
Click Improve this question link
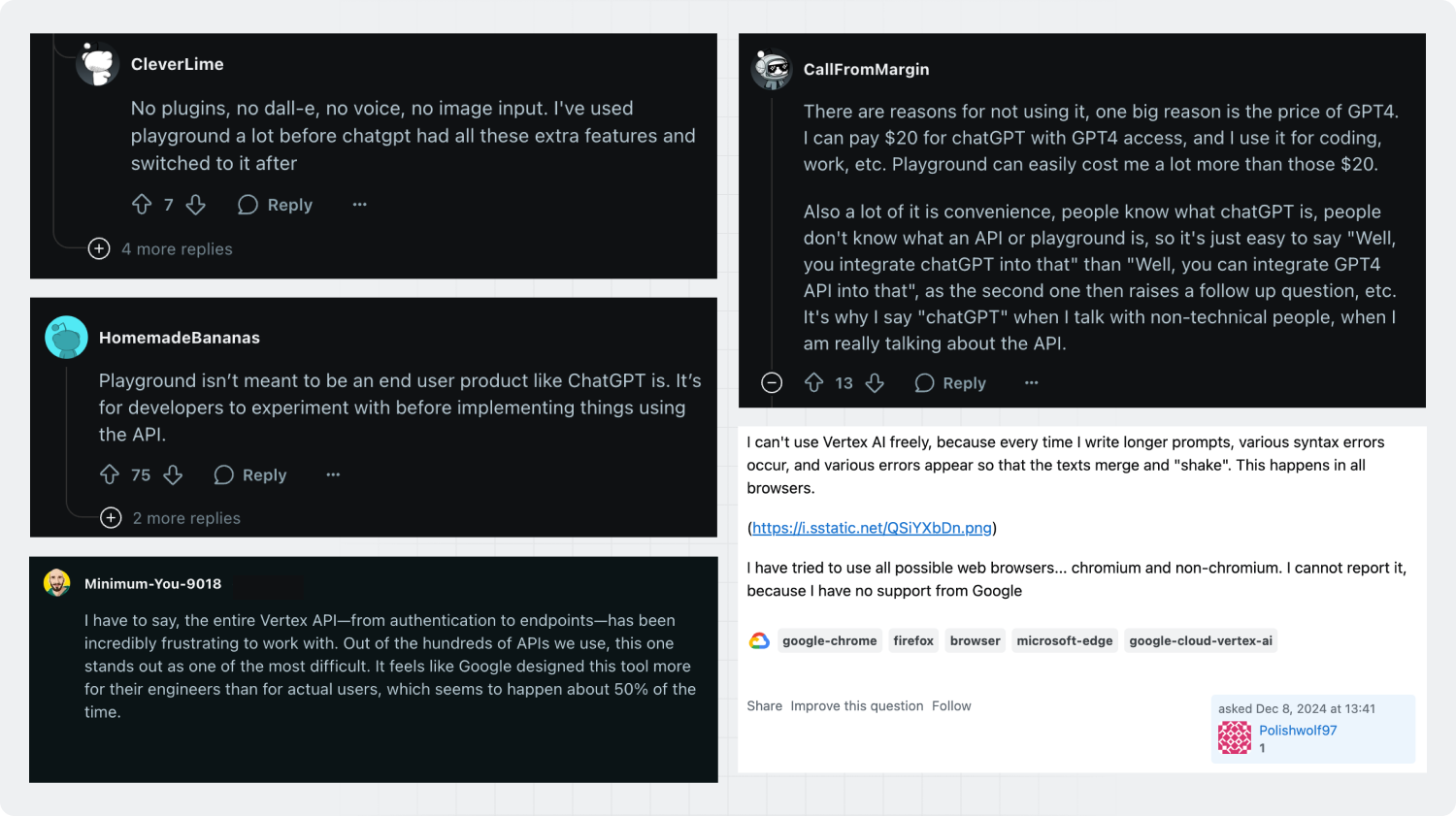[x=856, y=705]
